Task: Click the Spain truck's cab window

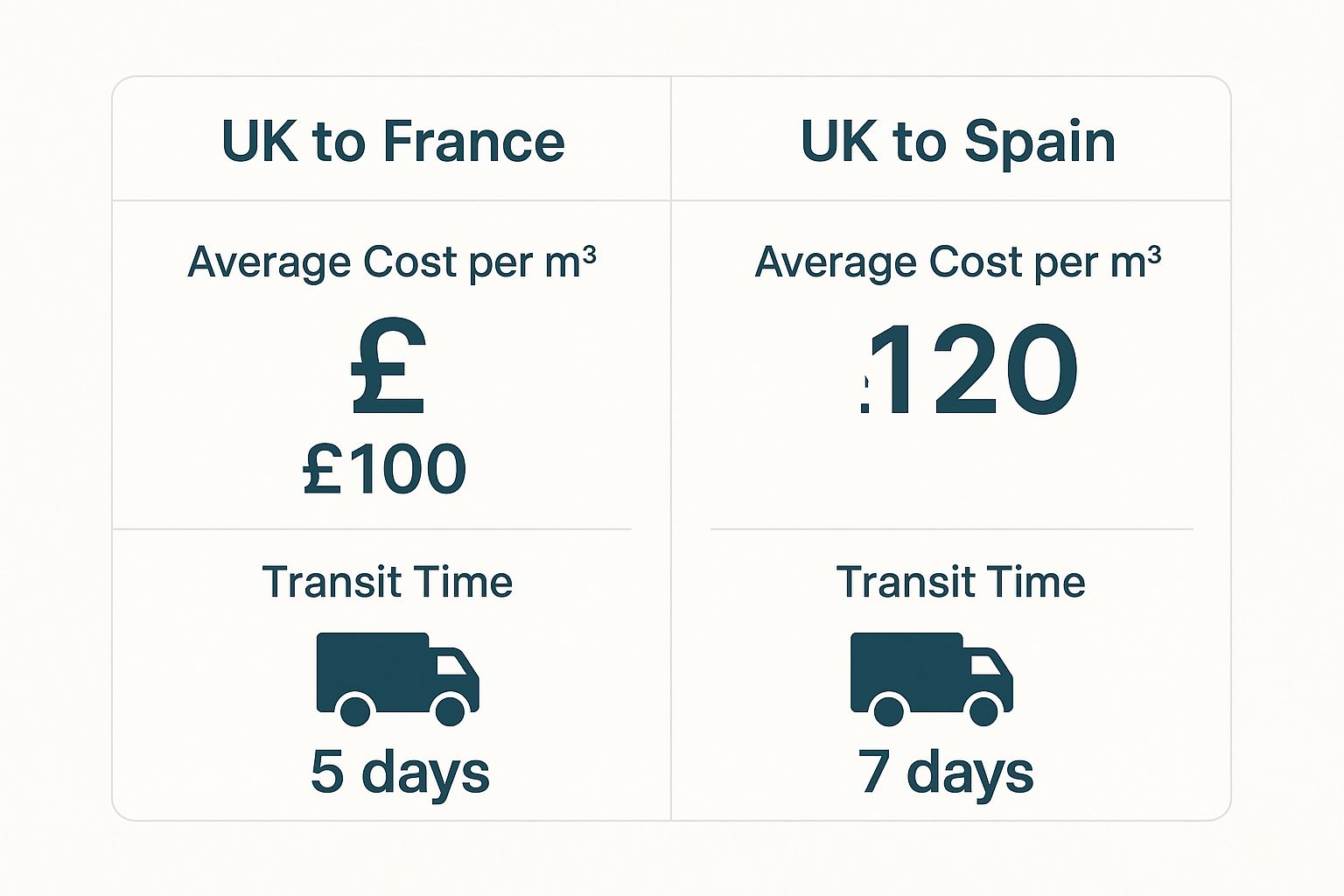Action: click(986, 665)
